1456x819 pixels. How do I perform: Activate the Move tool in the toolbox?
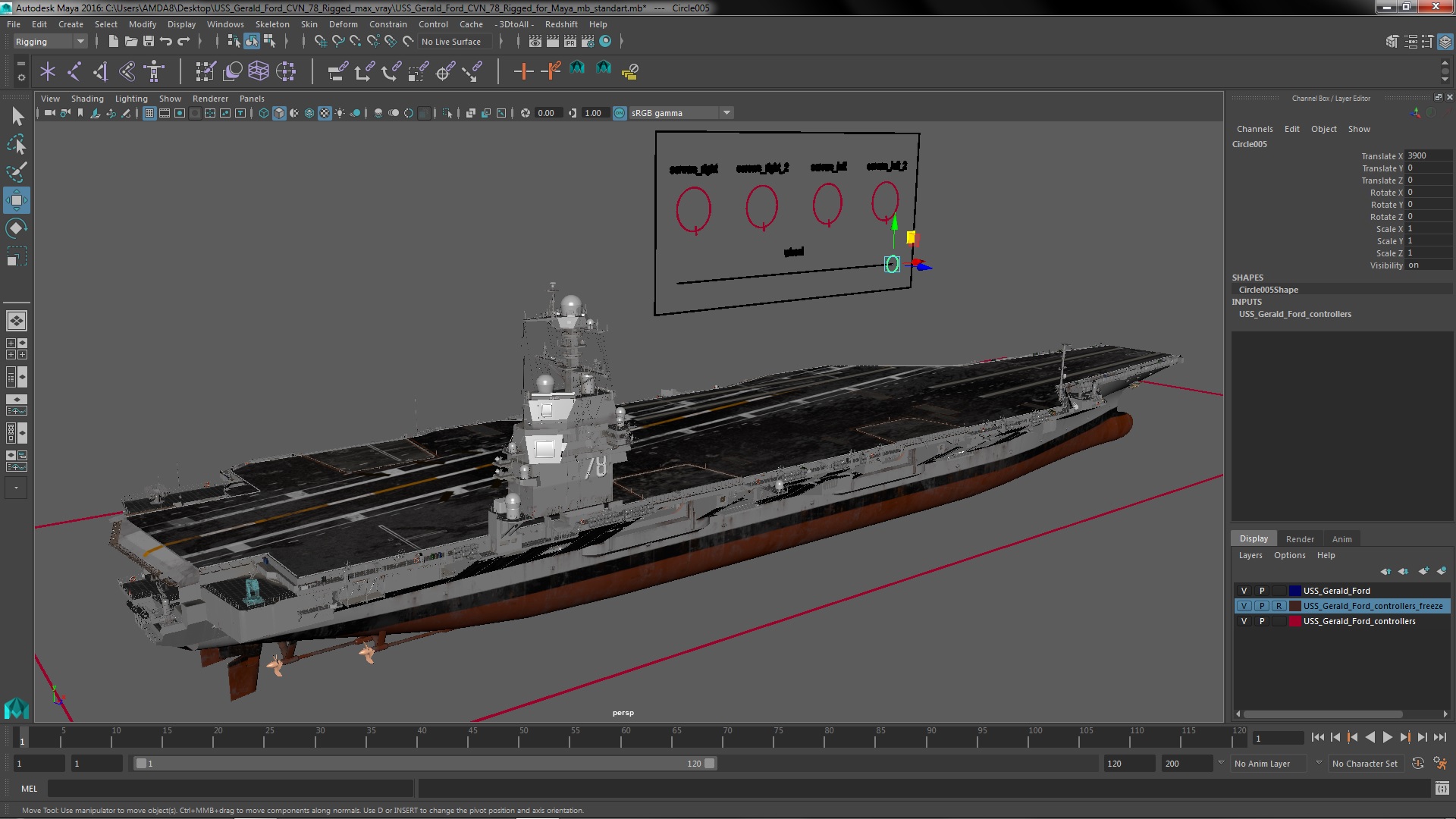(x=17, y=200)
